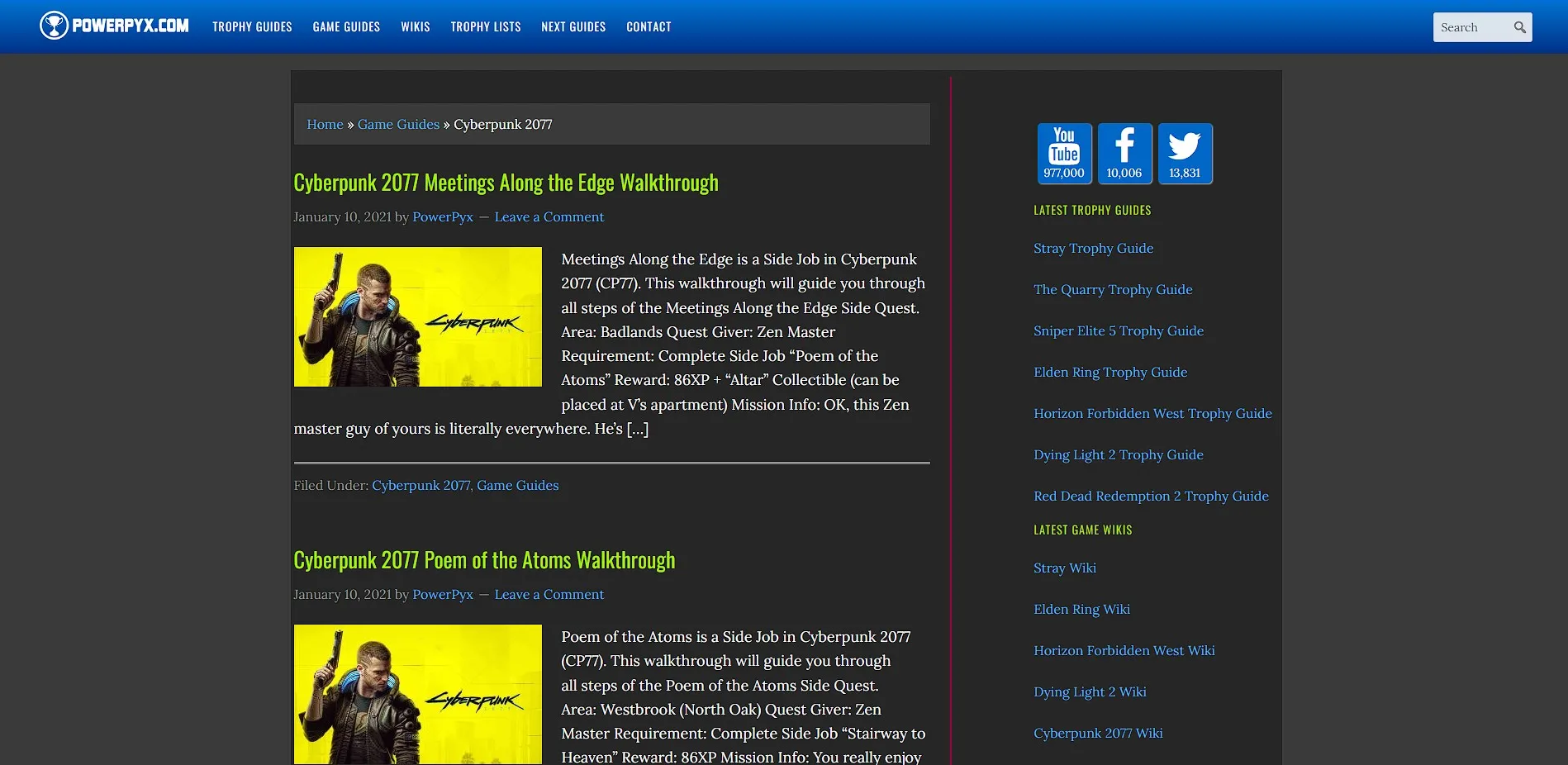Open Stray Trophy Guide link

pyautogui.click(x=1093, y=248)
